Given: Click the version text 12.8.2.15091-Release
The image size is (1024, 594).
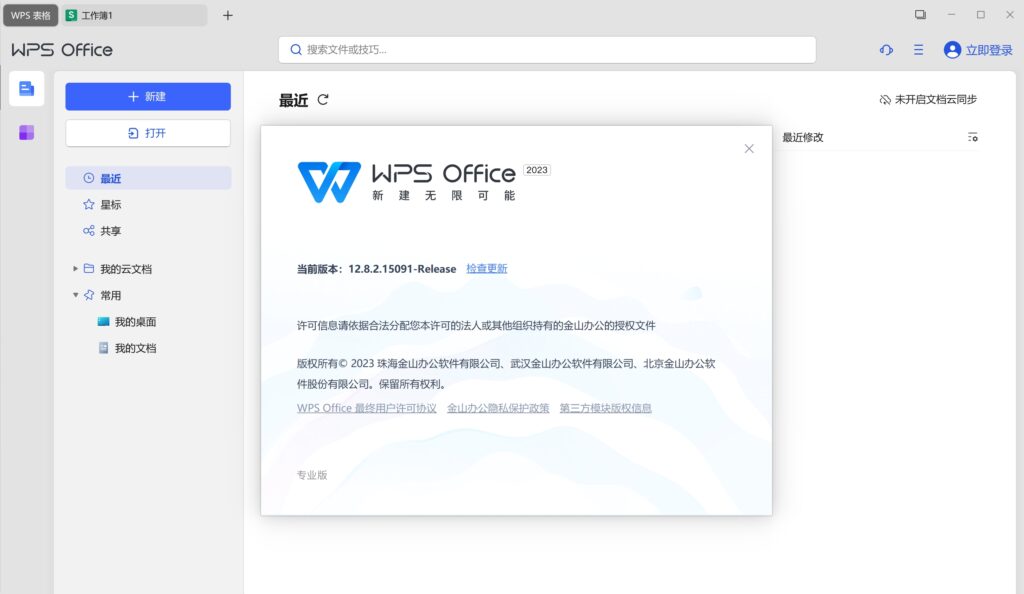Looking at the screenshot, I should pos(402,269).
